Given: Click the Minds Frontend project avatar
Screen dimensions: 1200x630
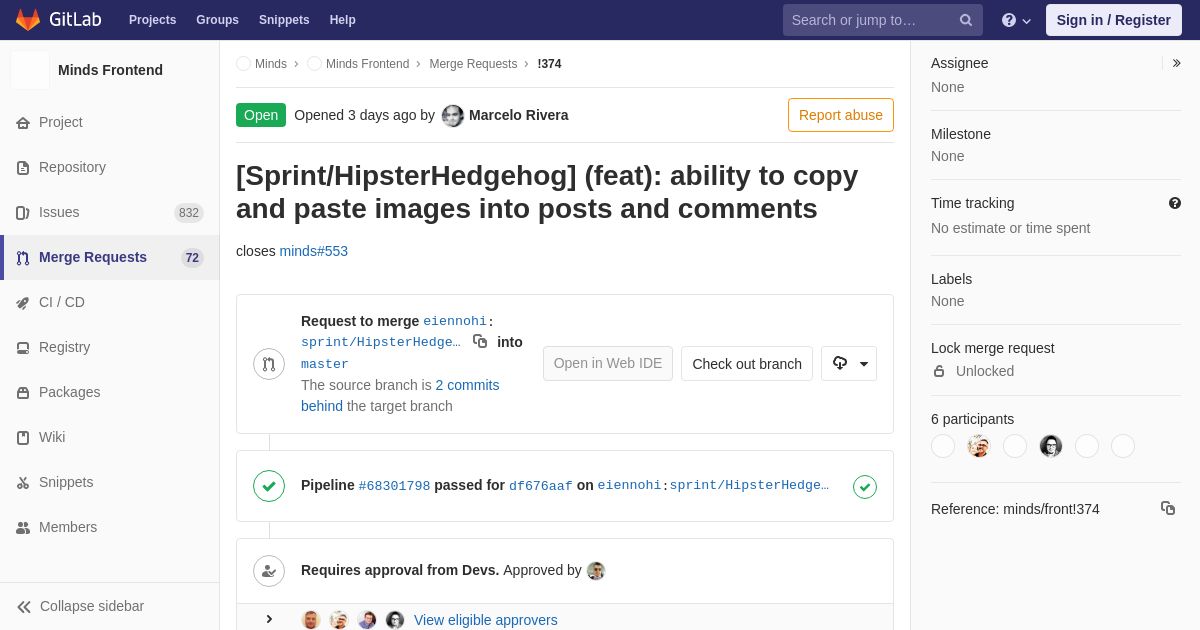Looking at the screenshot, I should (30, 70).
